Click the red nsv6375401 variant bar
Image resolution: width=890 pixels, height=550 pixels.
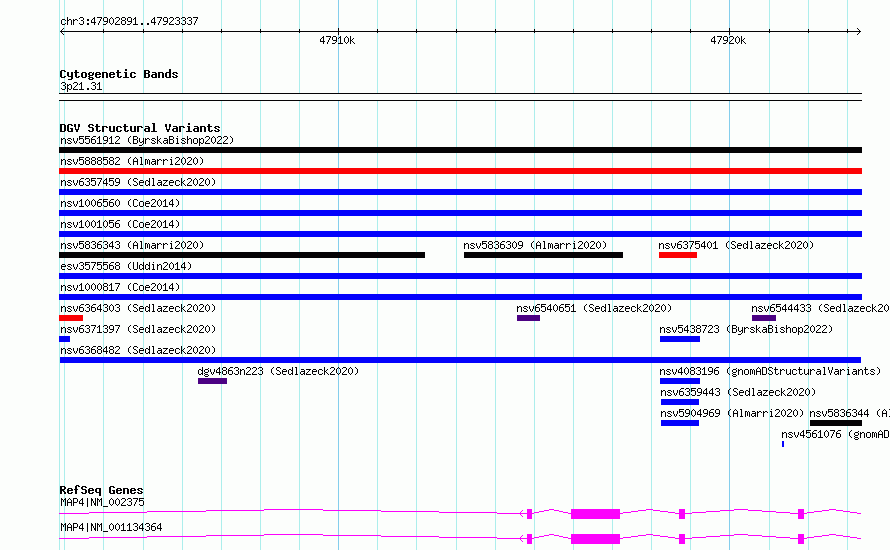point(678,255)
